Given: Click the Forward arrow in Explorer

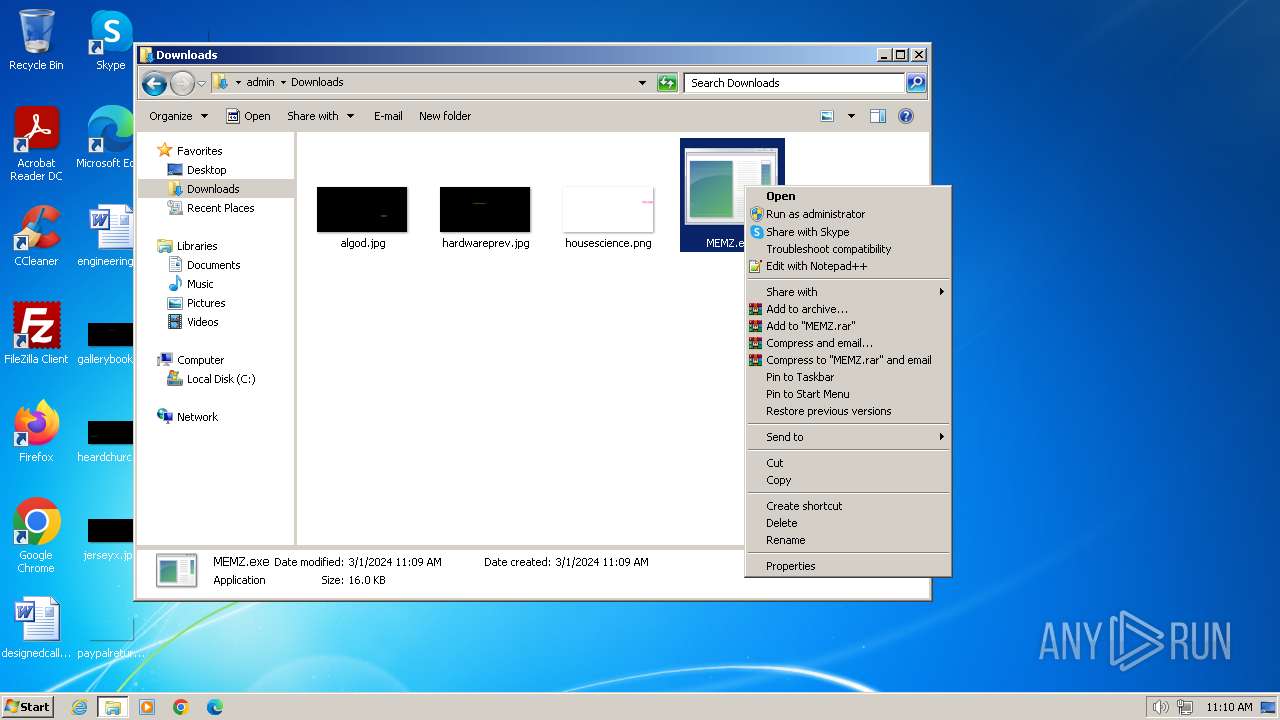Looking at the screenshot, I should point(182,83).
